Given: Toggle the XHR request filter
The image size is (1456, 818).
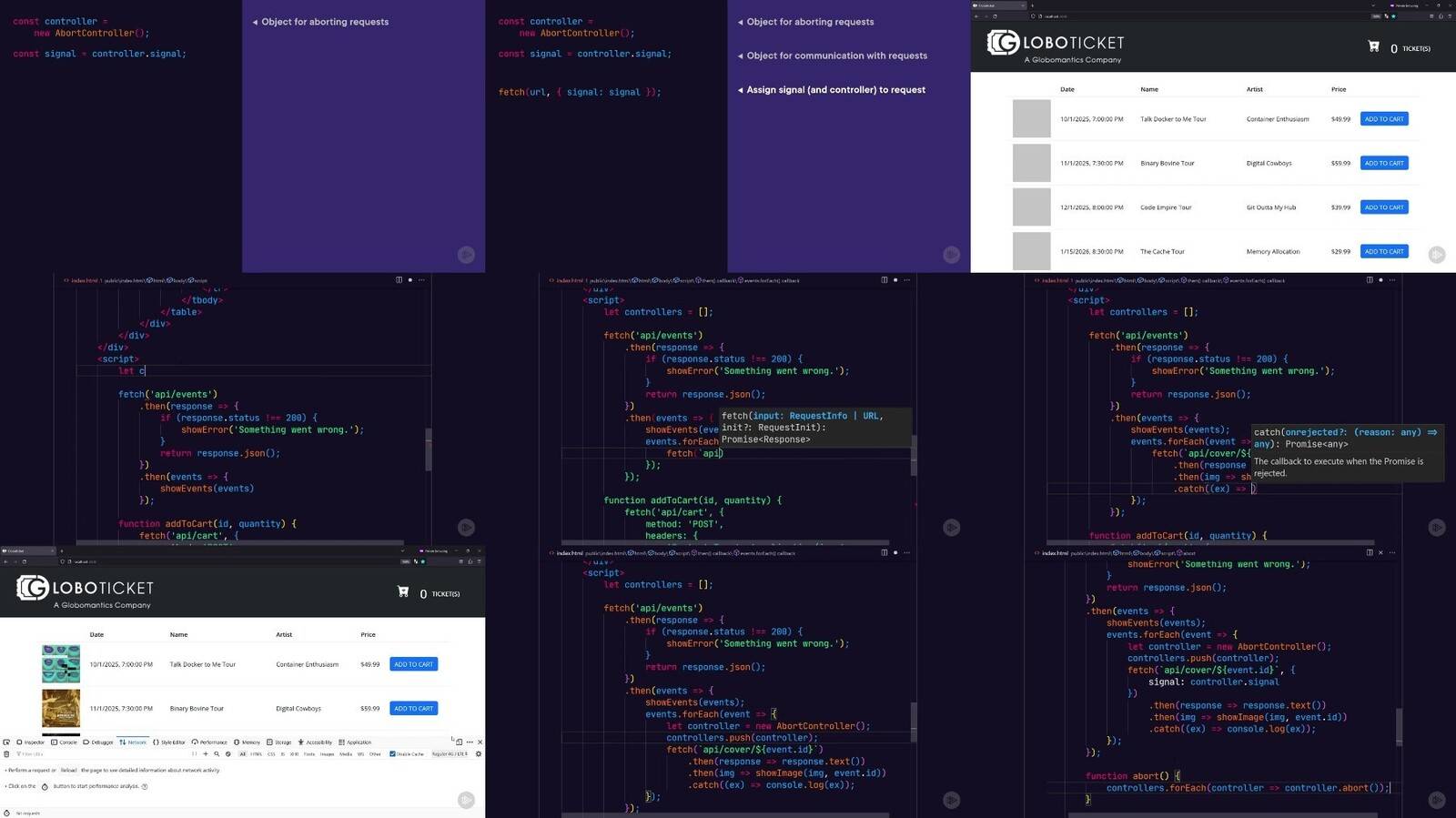Looking at the screenshot, I should pos(294,754).
